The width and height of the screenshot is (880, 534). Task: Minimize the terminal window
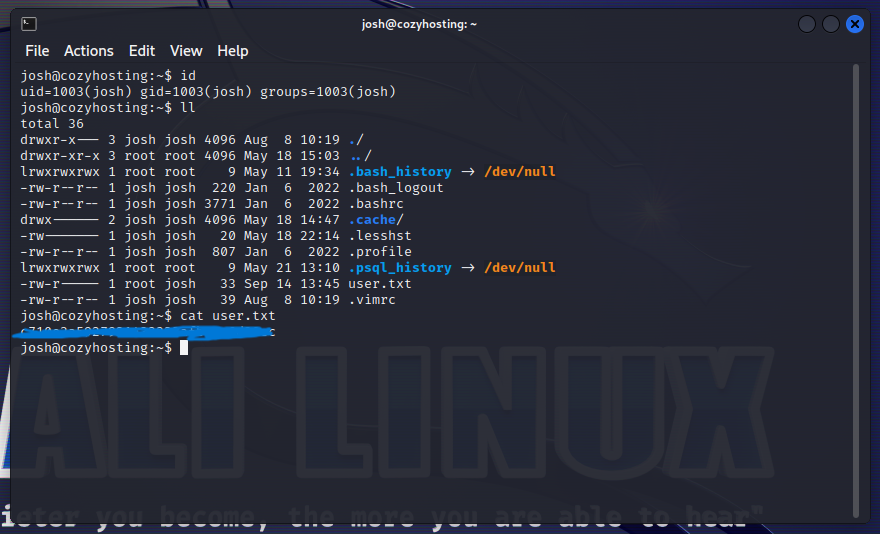[807, 24]
